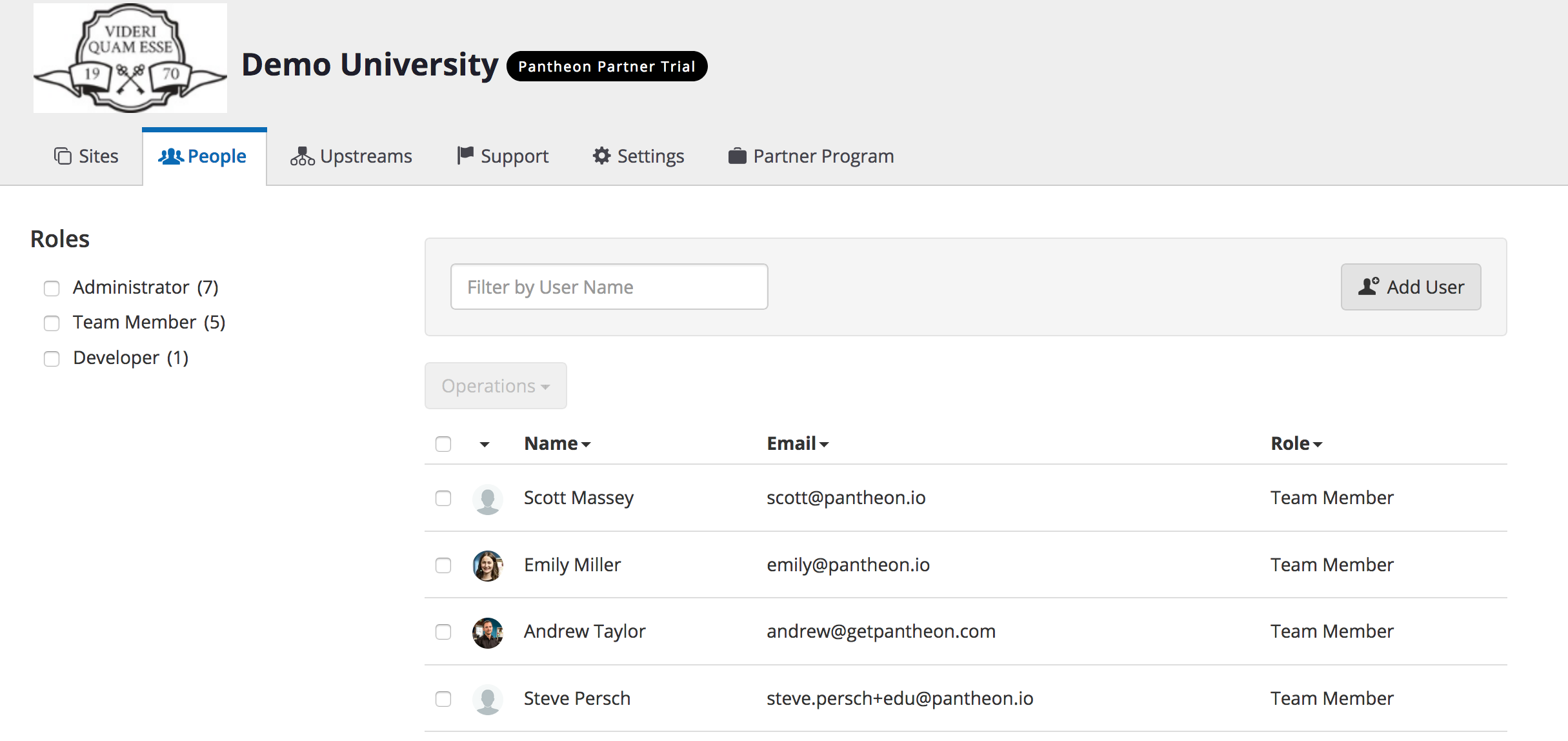Click the Support flag icon

465,156
